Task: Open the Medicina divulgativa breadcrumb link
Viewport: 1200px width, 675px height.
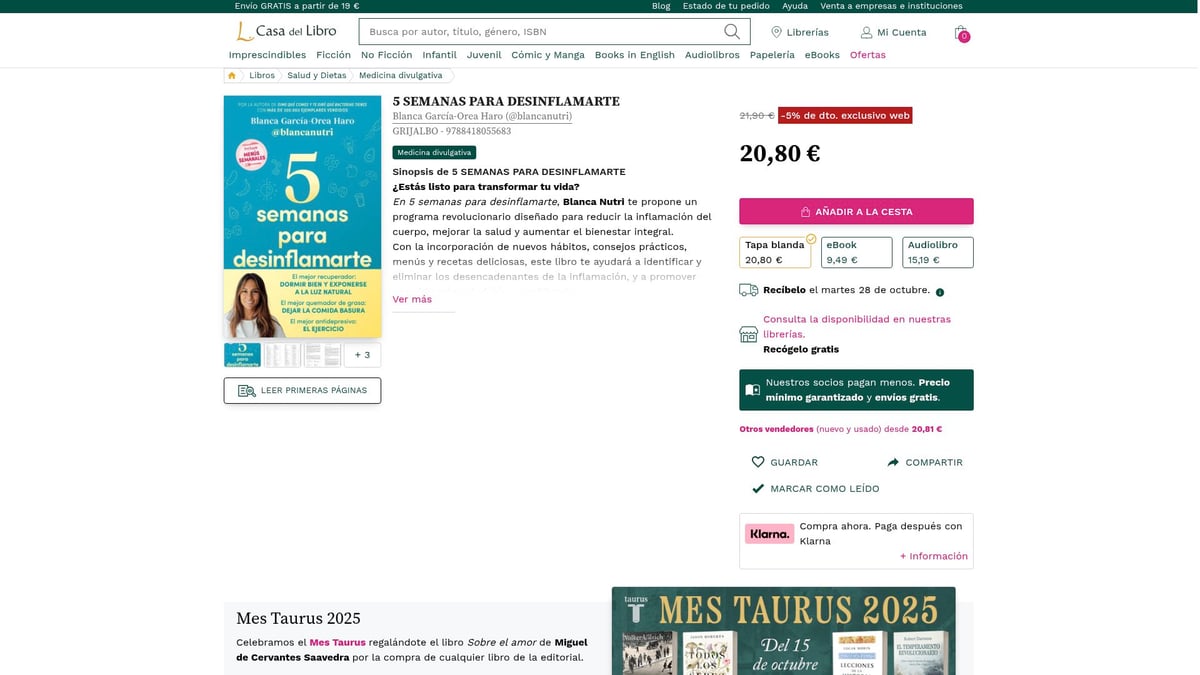Action: click(400, 75)
